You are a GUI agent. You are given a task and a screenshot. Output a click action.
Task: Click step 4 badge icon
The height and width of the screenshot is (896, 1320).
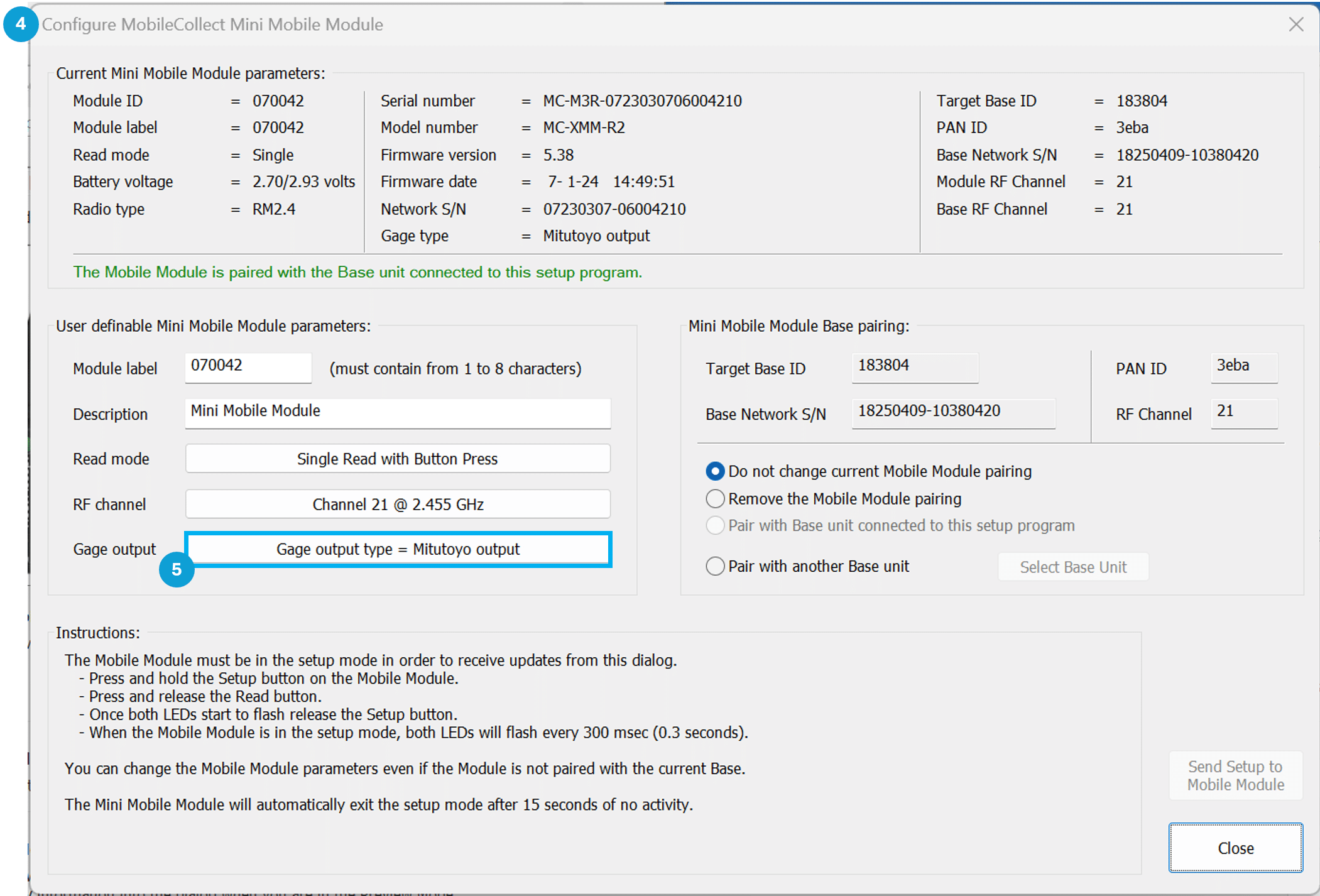[21, 25]
